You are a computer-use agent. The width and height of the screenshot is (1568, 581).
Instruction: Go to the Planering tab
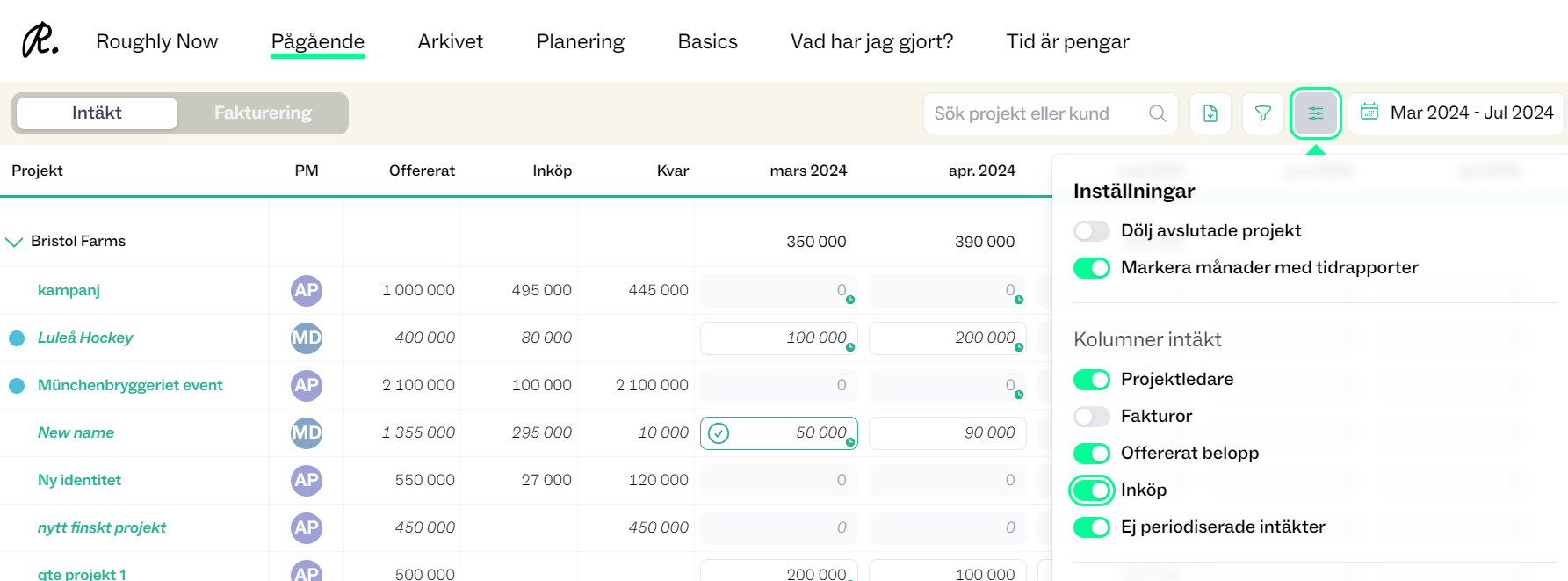pos(580,41)
